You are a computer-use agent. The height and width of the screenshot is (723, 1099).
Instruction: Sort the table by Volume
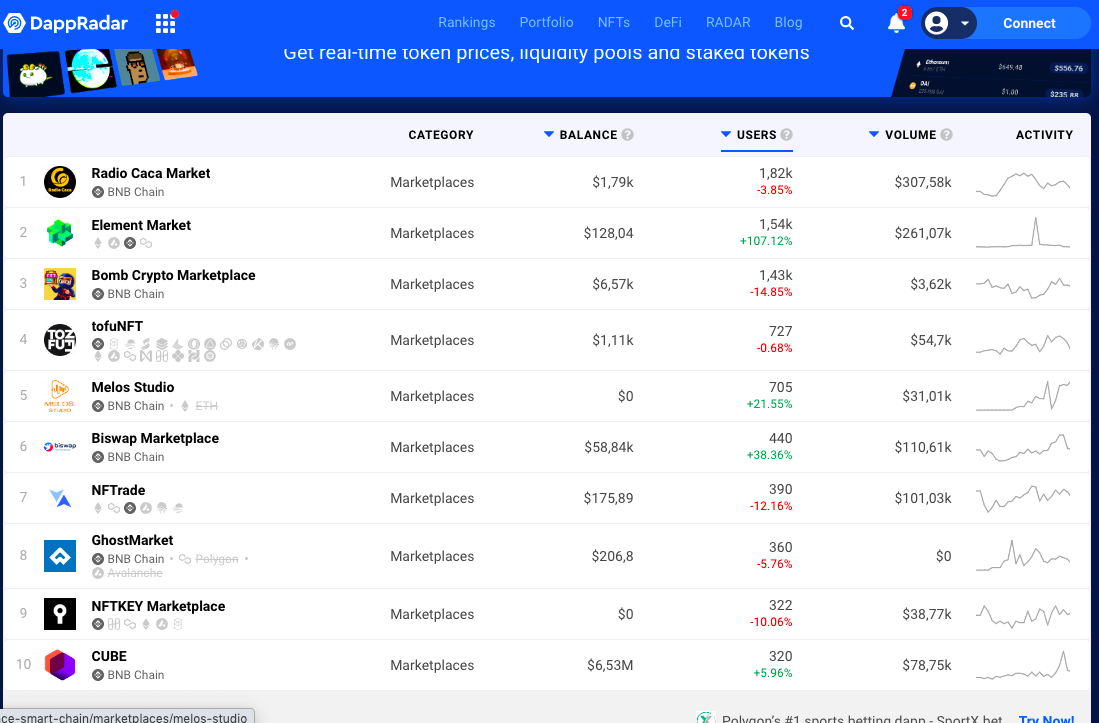click(903, 135)
